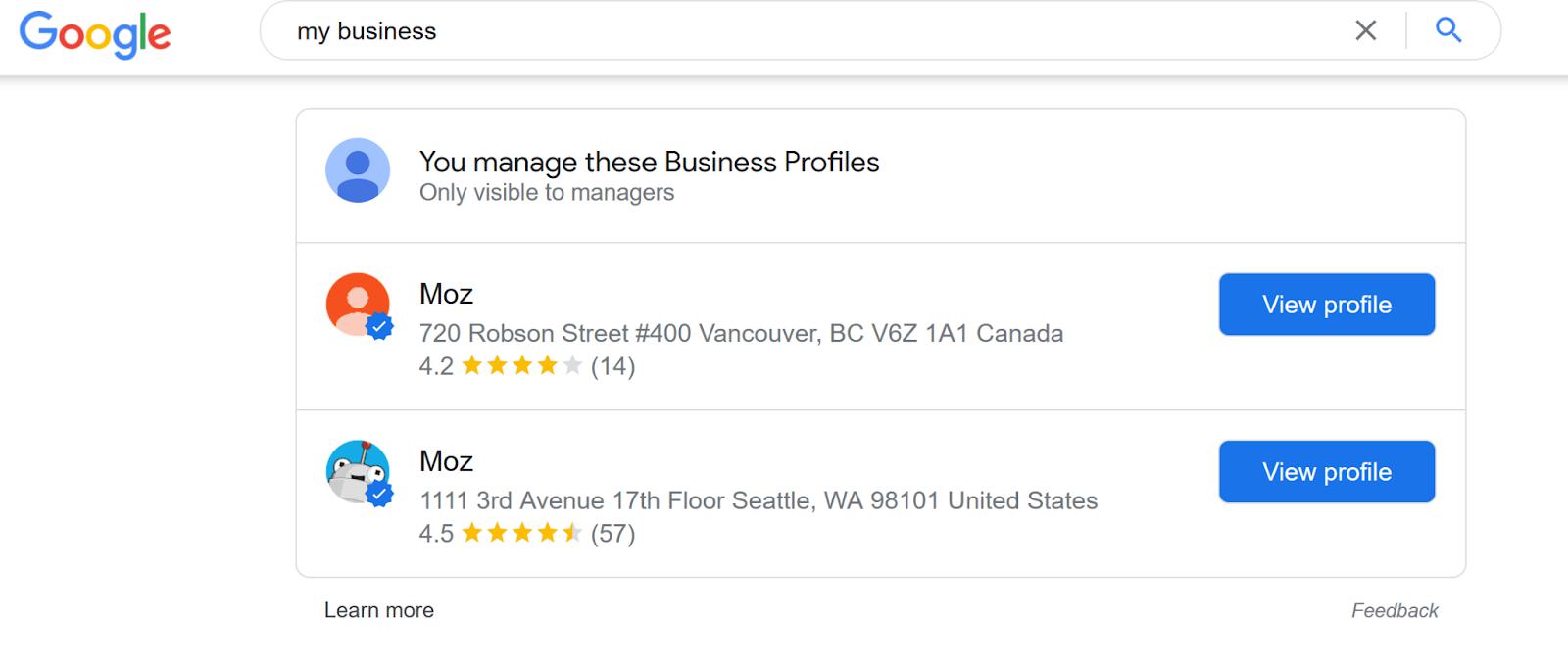Open the 4.5 star rating for Seattle
Viewport: 1568px width, 664px height.
click(x=521, y=534)
